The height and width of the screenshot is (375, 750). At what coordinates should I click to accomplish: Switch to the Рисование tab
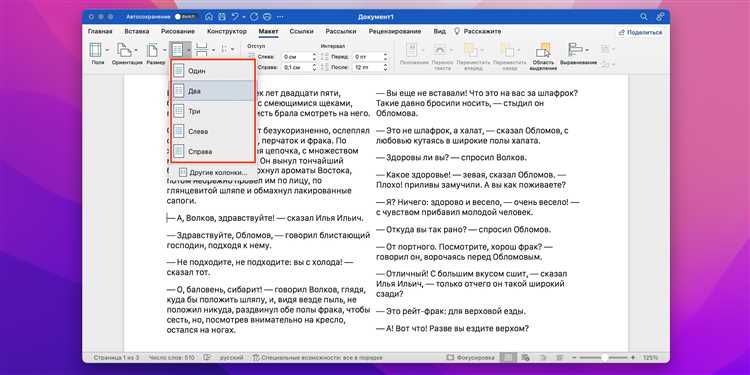(177, 32)
